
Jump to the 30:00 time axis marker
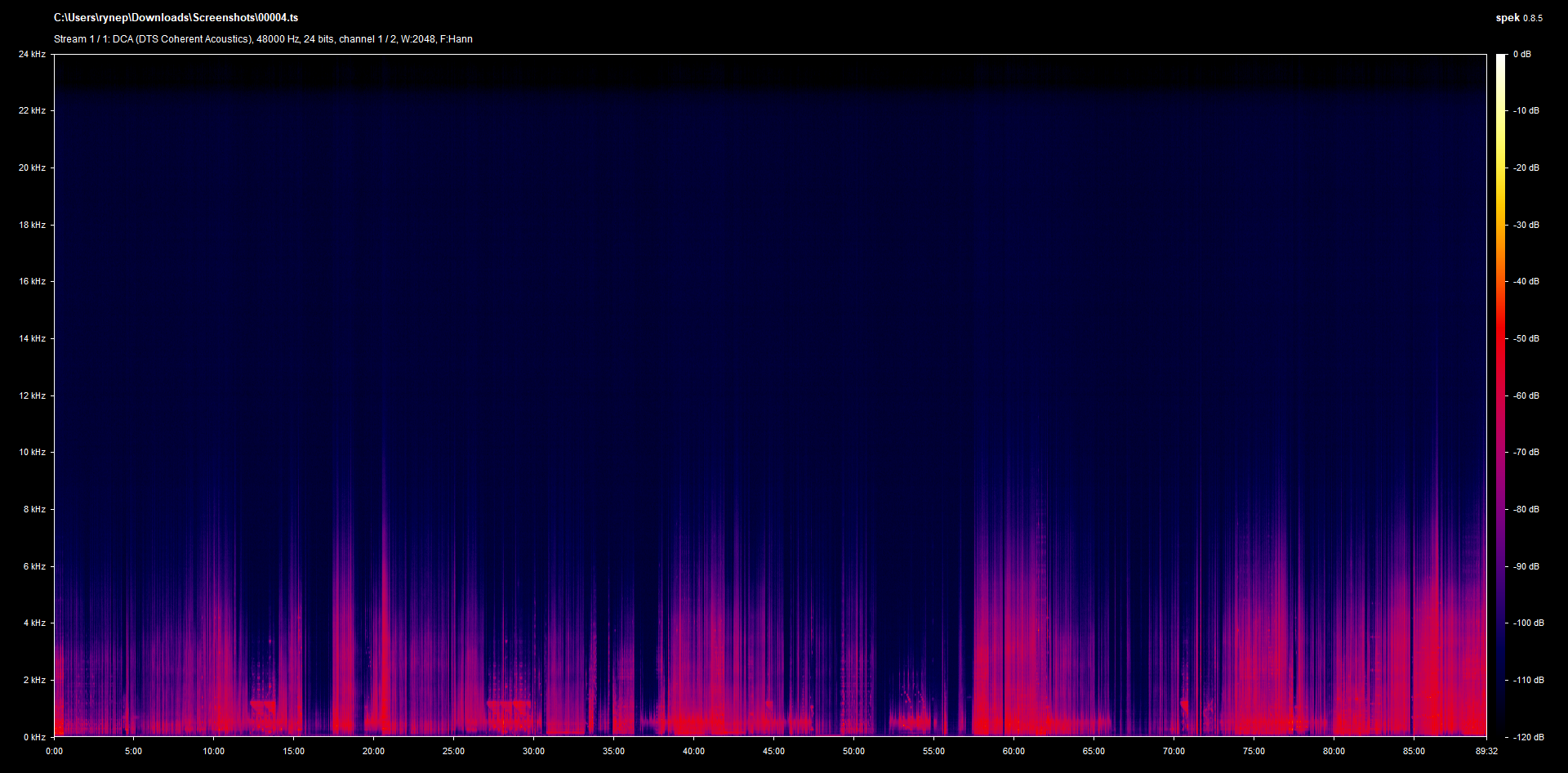coord(533,751)
